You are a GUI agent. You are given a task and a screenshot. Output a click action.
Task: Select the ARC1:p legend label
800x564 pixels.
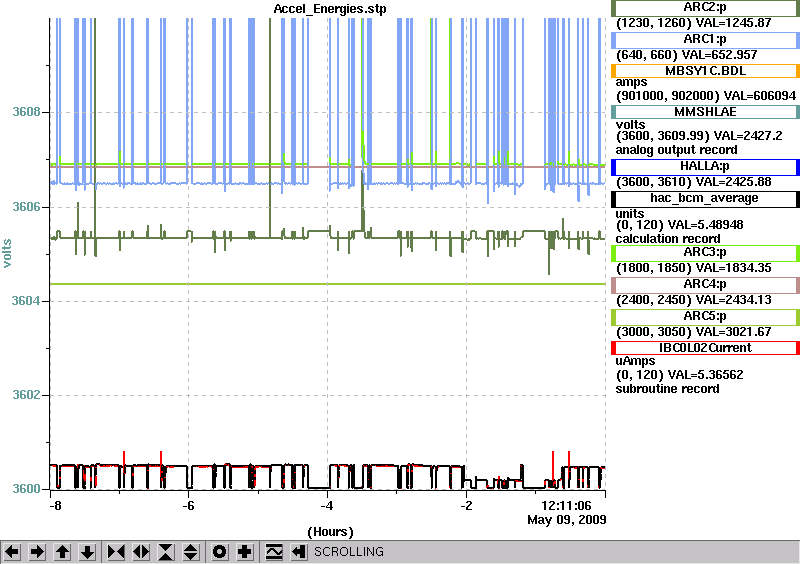(705, 39)
